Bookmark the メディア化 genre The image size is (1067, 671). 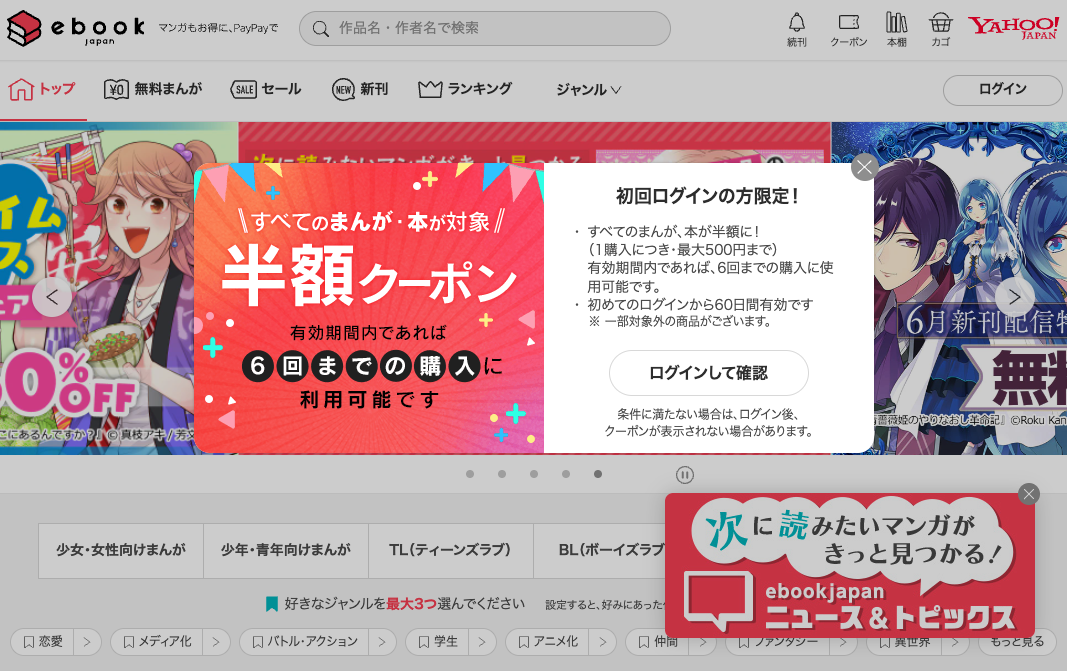pos(157,642)
